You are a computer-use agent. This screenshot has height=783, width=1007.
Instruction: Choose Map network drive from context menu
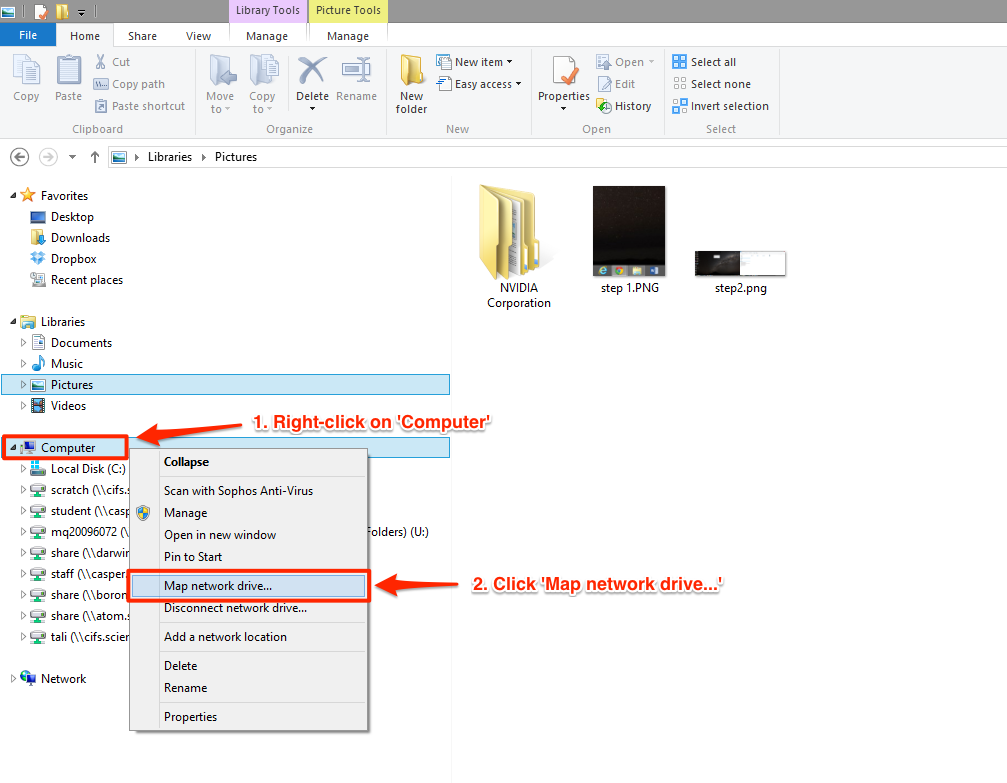pyautogui.click(x=218, y=586)
